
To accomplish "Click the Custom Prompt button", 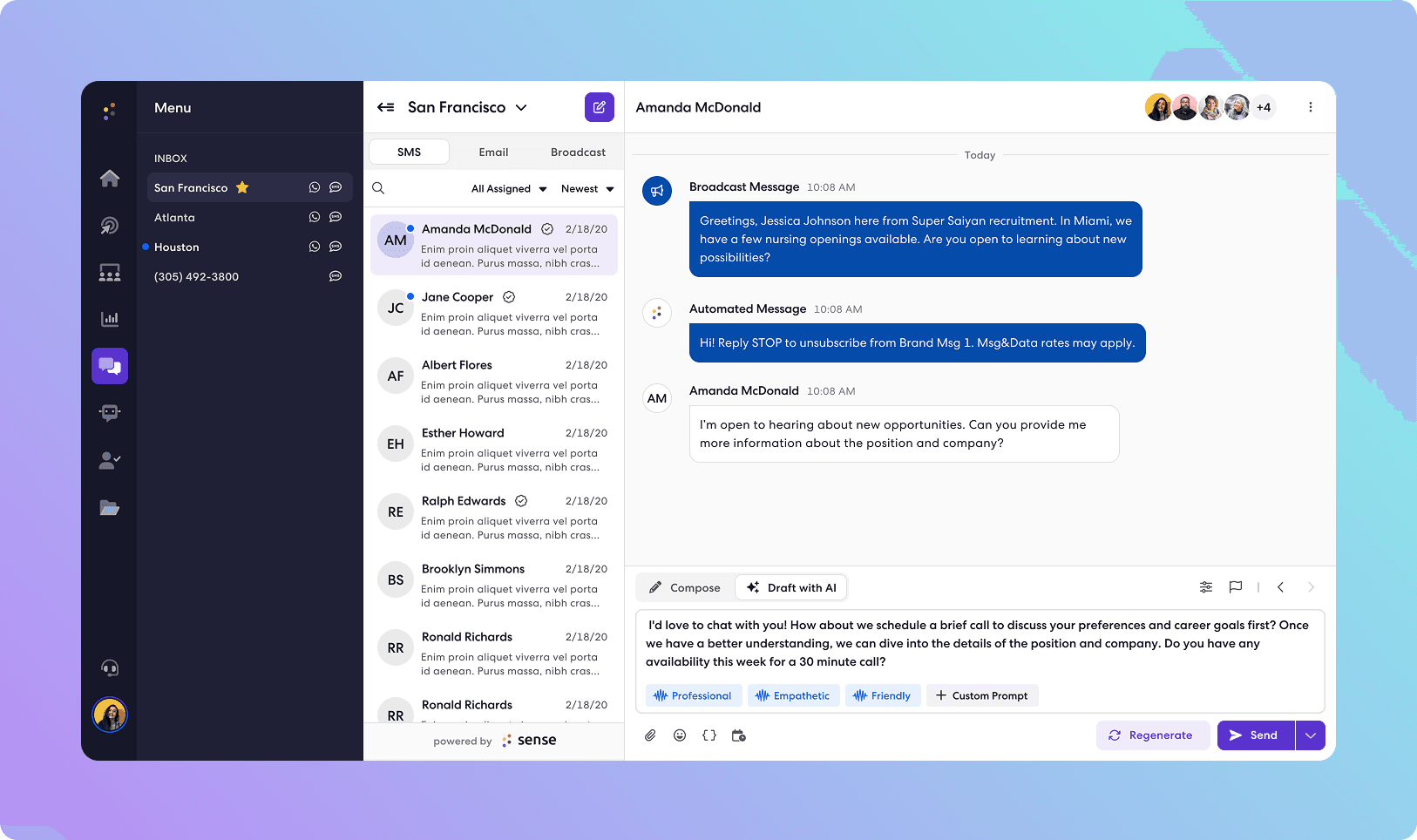I will click(x=982, y=695).
